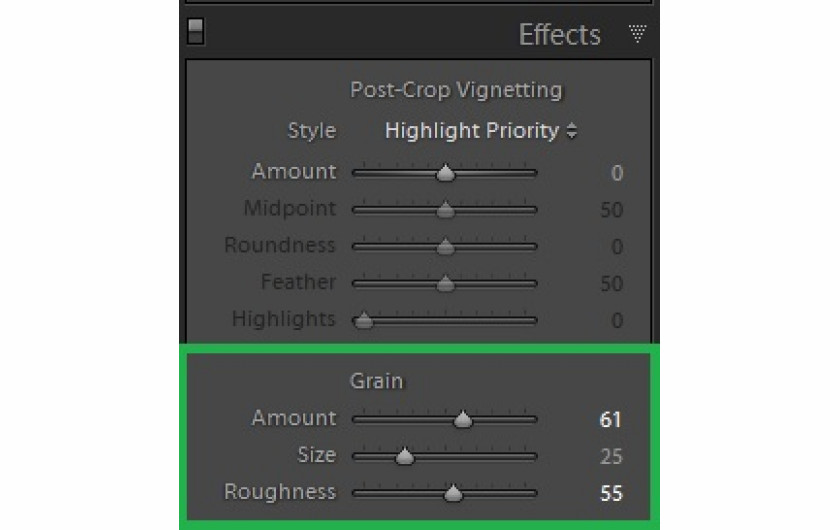
Task: Click the Post-Crop Vignetting heading
Action: pyautogui.click(x=456, y=90)
